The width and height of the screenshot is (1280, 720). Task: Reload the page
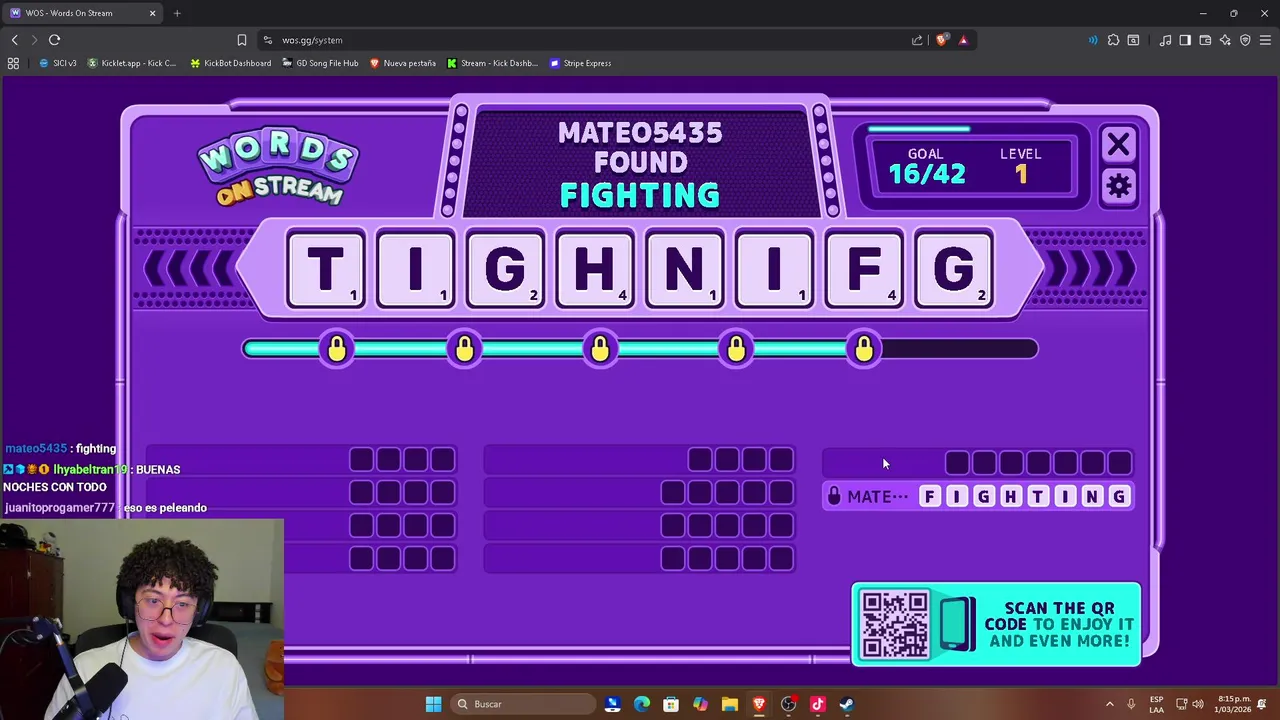point(54,40)
